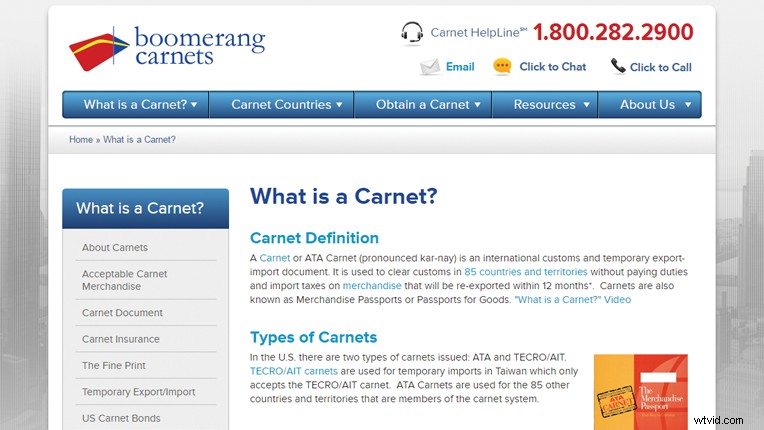Click the merchandise link in the definition

372,286
